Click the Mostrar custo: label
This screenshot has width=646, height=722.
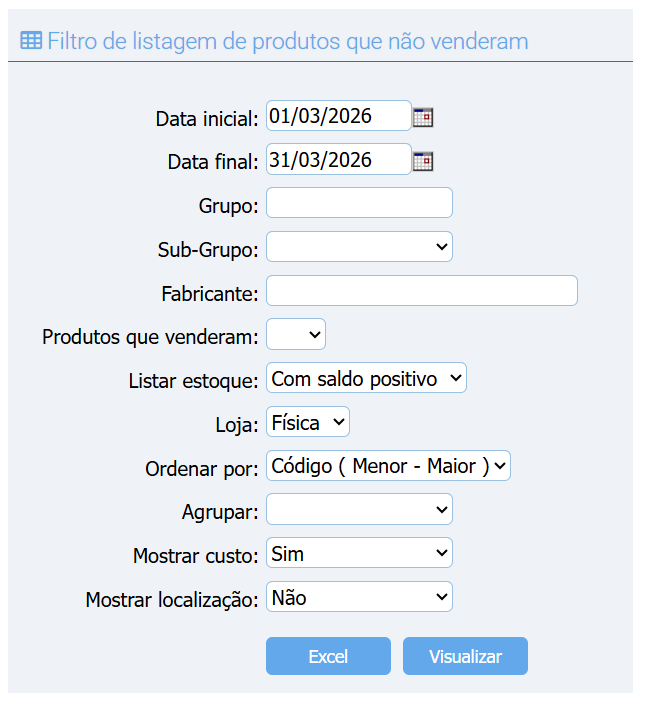[196, 556]
